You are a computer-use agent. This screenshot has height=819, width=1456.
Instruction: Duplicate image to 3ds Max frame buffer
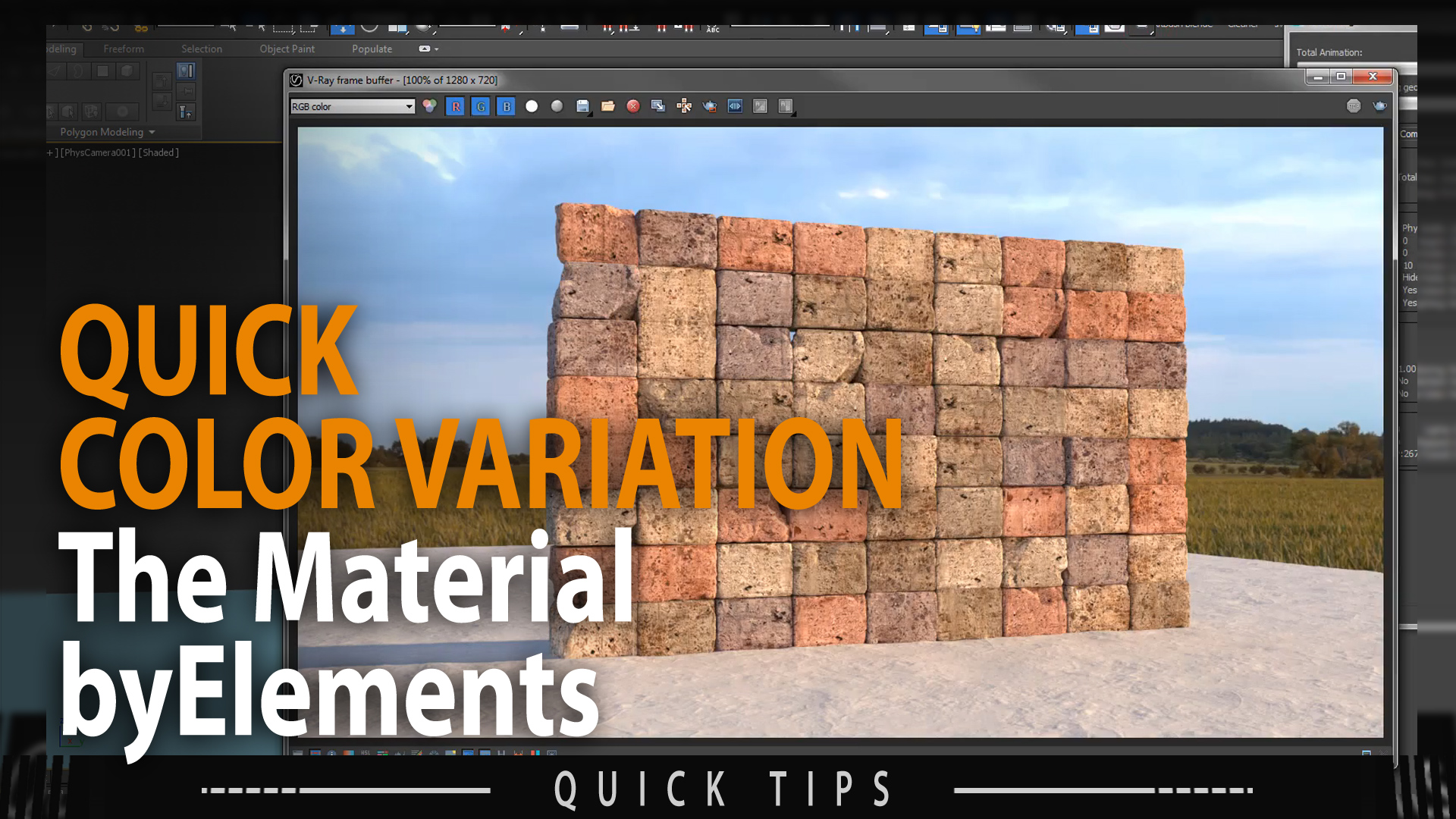658,106
